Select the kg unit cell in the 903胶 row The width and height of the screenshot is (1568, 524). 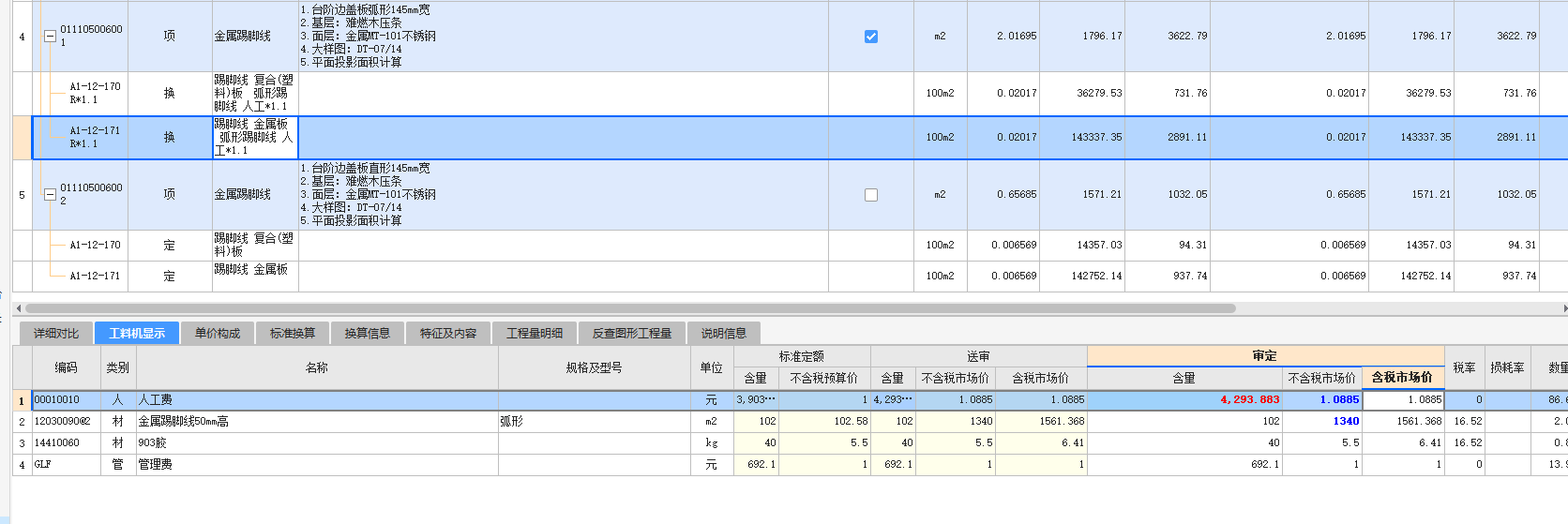(712, 442)
